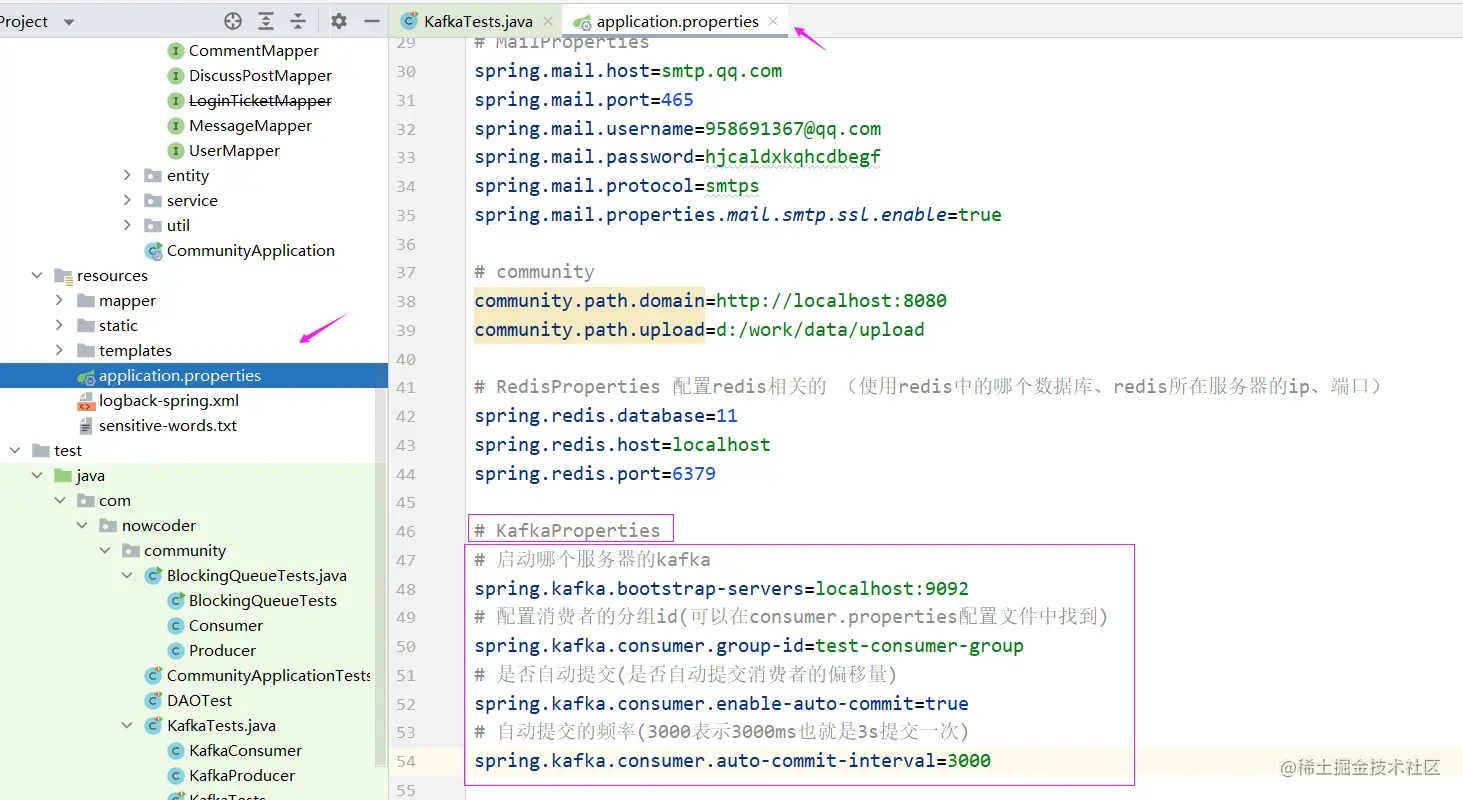Select the Producer class
The width and height of the screenshot is (1463, 800).
(x=222, y=651)
